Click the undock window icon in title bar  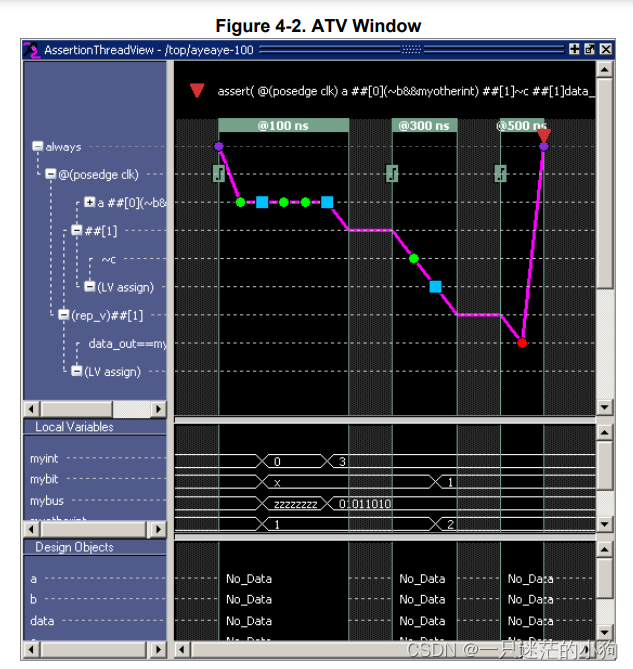pyautogui.click(x=590, y=49)
